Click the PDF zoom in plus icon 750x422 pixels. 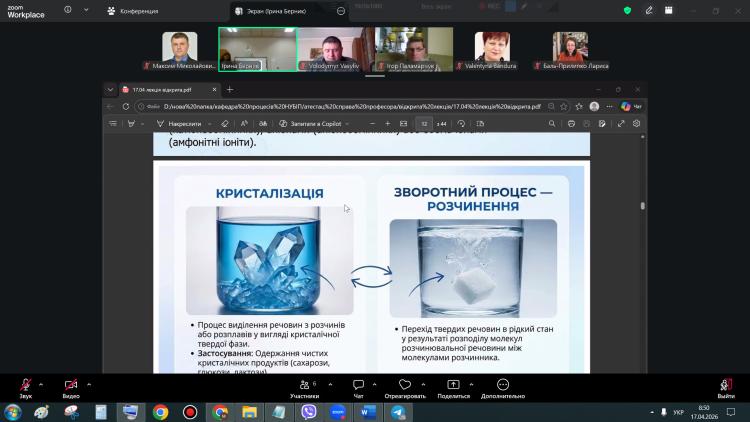point(387,123)
